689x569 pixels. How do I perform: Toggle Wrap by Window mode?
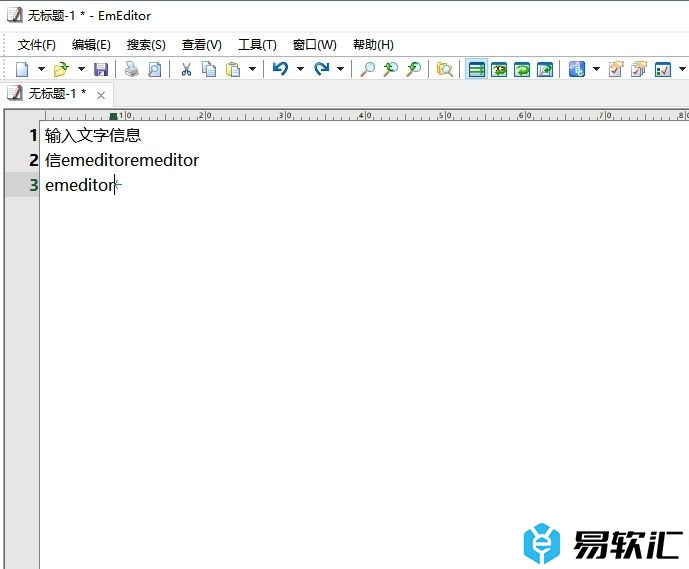coord(522,69)
